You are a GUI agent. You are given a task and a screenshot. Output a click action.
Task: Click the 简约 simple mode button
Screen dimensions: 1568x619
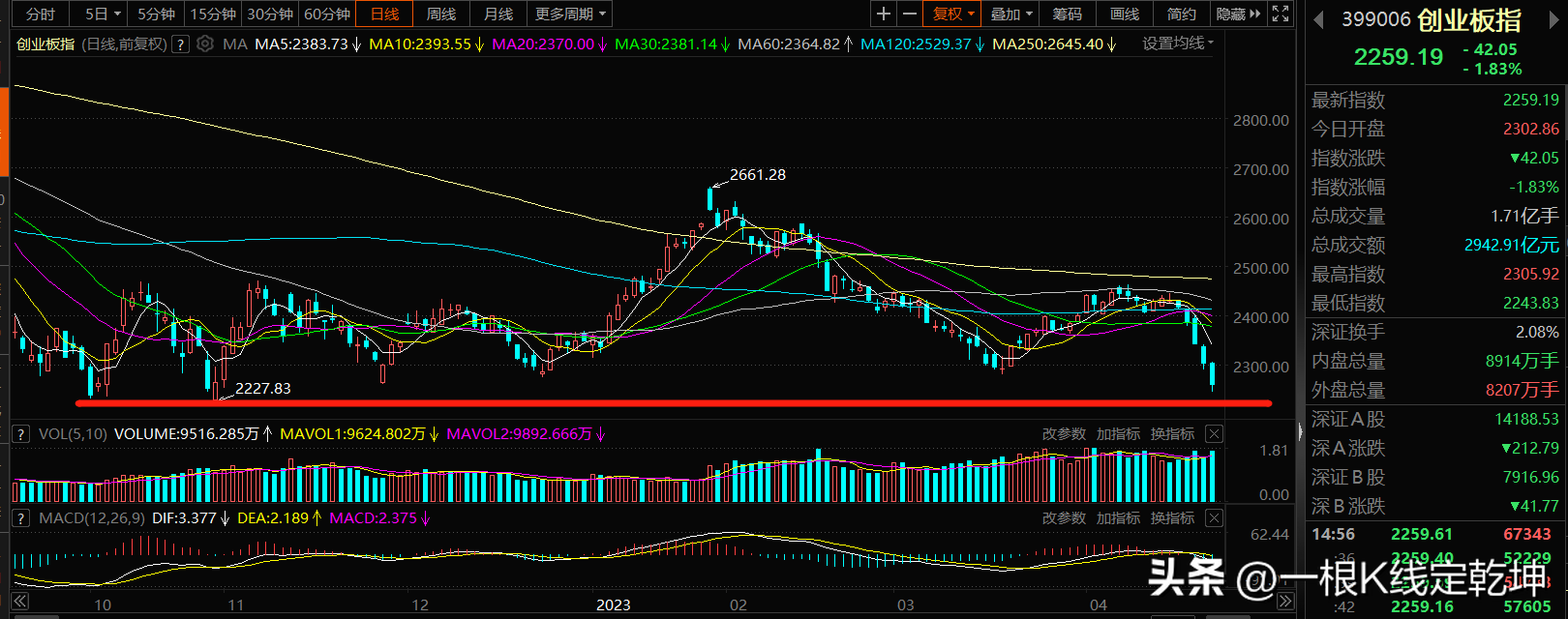point(1182,14)
